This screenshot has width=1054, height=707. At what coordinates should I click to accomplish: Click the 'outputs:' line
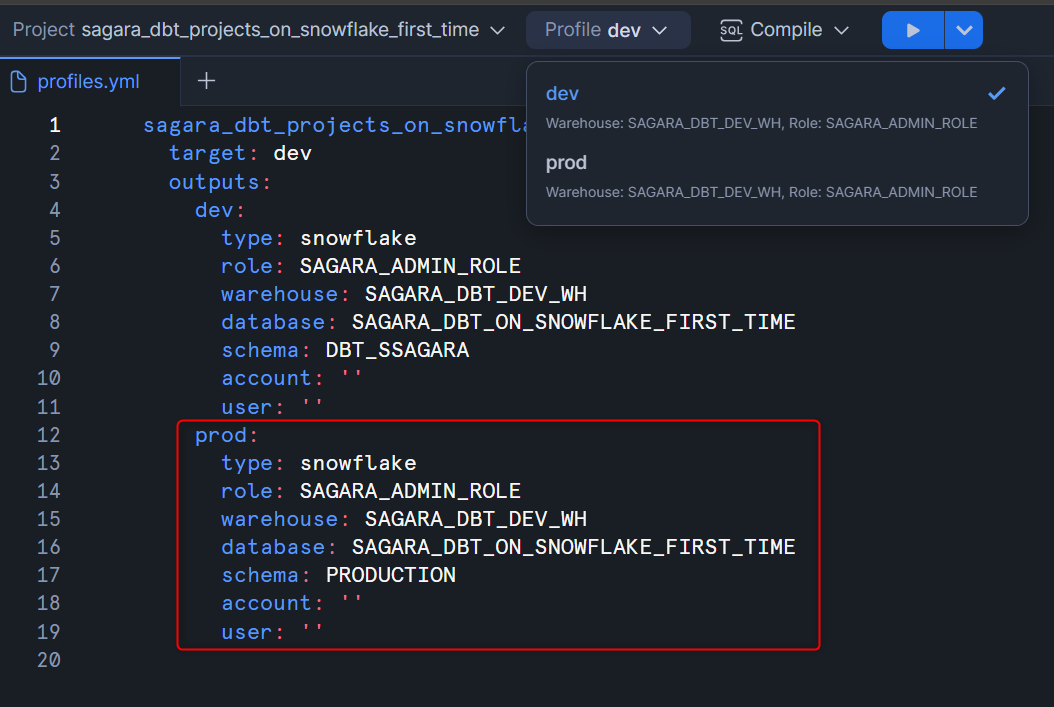pyautogui.click(x=220, y=182)
